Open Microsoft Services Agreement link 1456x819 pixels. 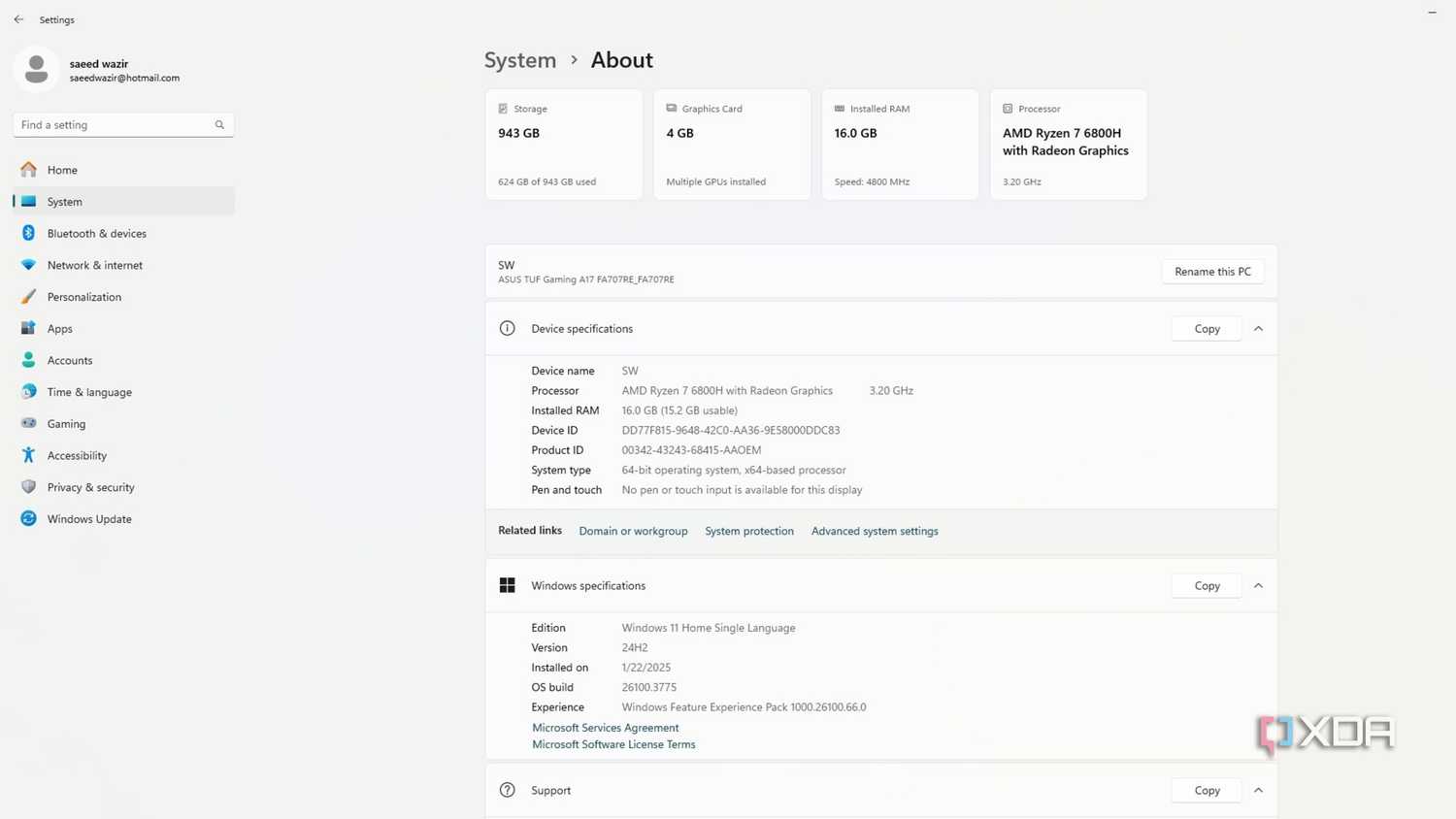(x=606, y=728)
